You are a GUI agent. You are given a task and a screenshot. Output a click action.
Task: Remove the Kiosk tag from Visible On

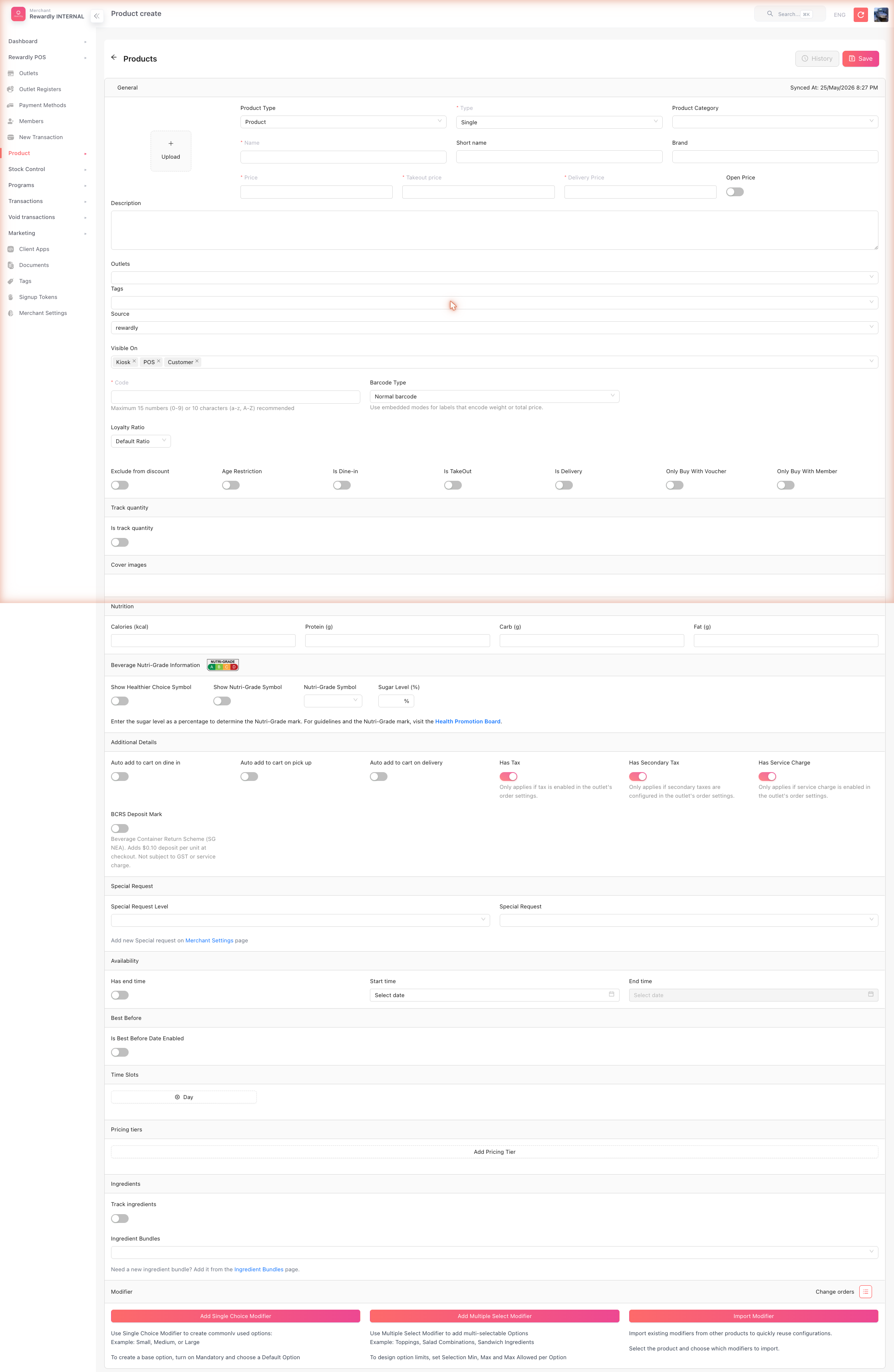coord(134,361)
